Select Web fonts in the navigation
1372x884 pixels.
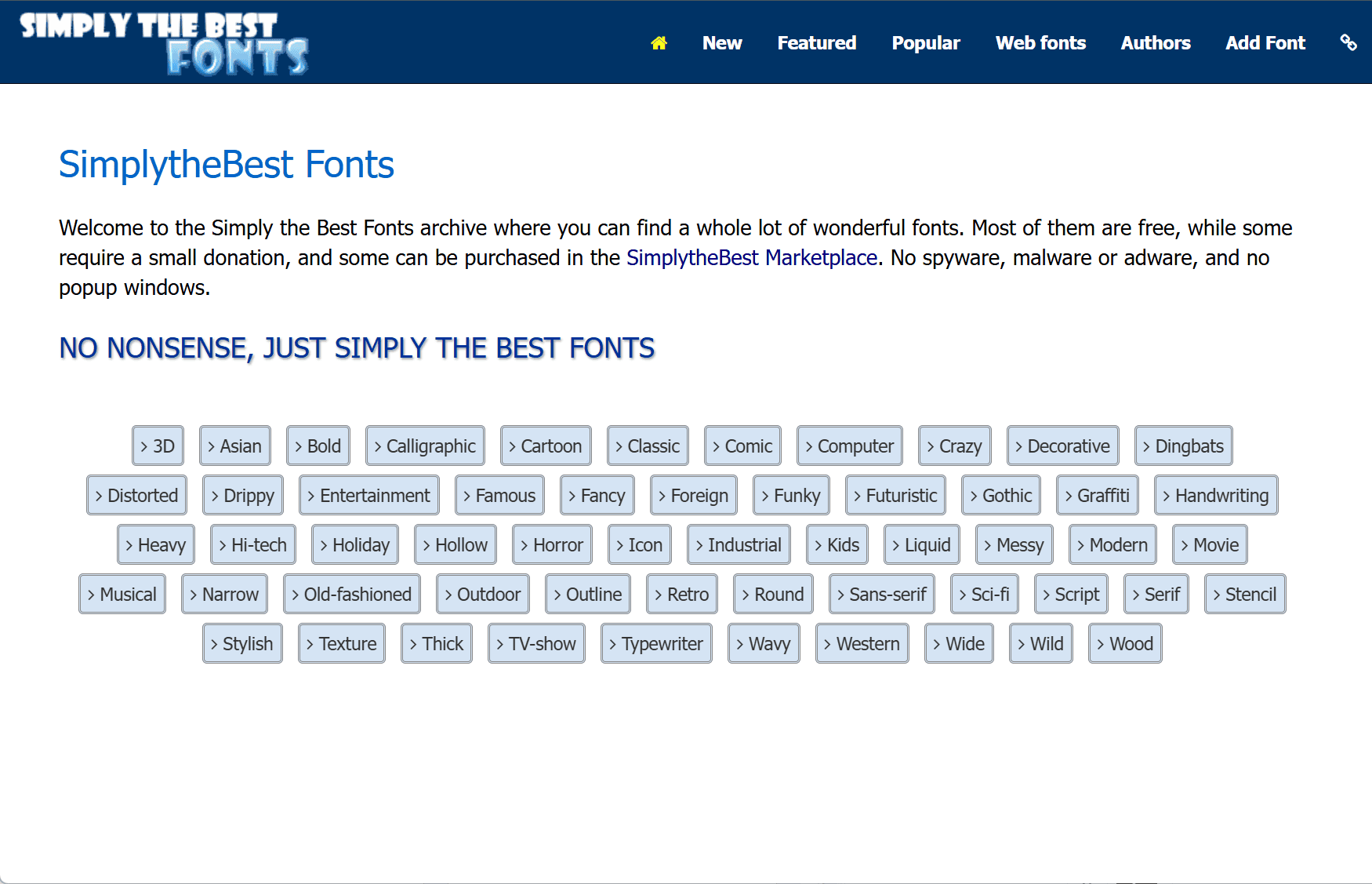click(x=1040, y=43)
